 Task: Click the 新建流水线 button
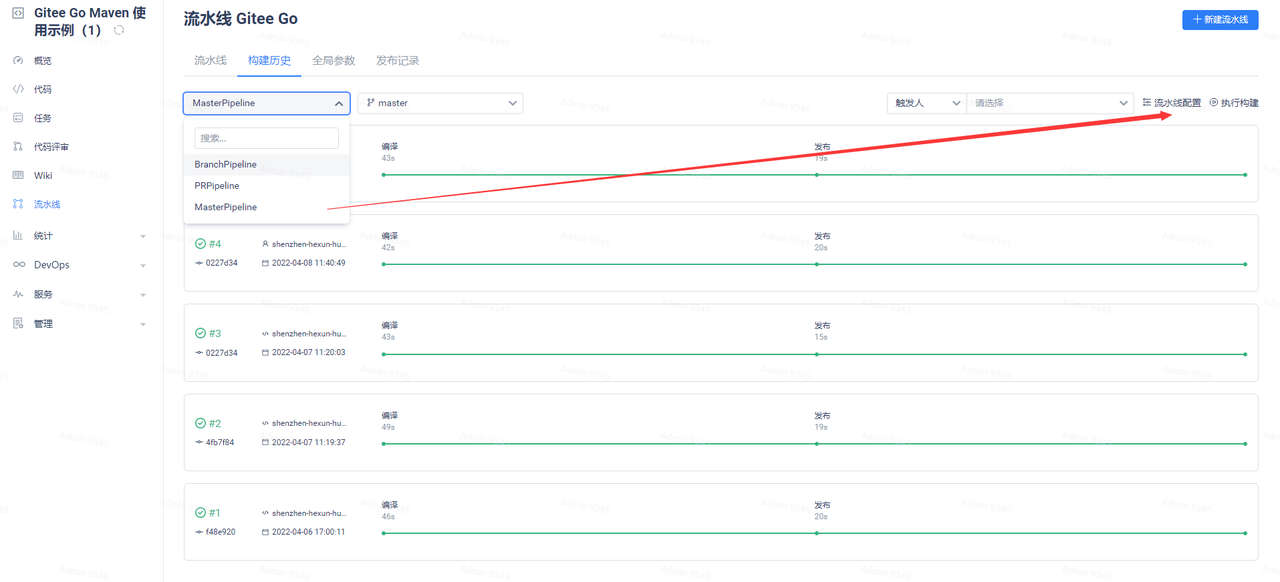[1220, 20]
